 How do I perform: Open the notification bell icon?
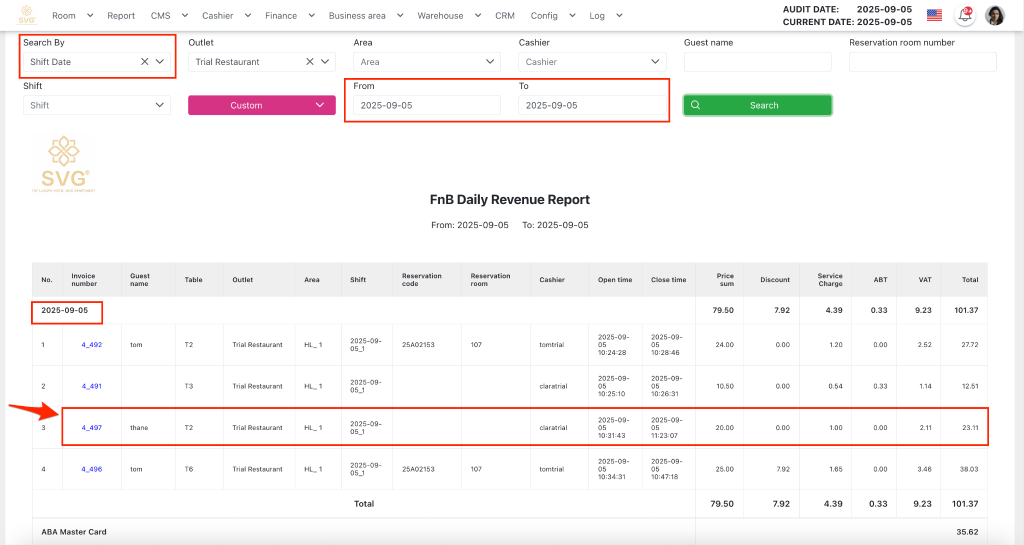[x=965, y=15]
